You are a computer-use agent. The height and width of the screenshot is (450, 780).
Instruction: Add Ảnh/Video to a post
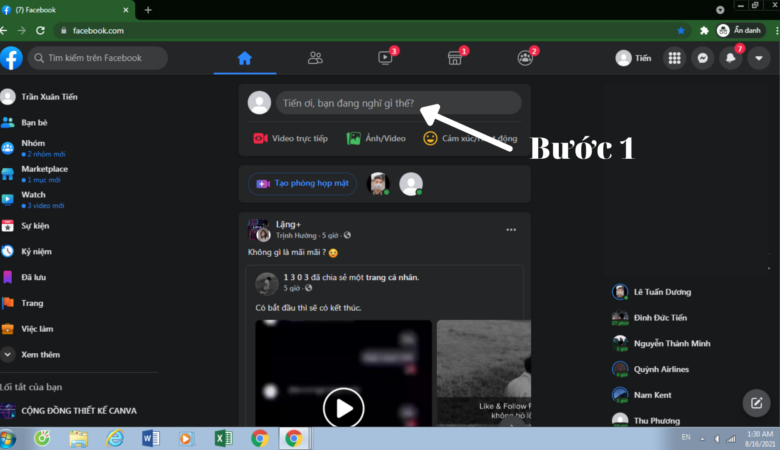pyautogui.click(x=376, y=138)
